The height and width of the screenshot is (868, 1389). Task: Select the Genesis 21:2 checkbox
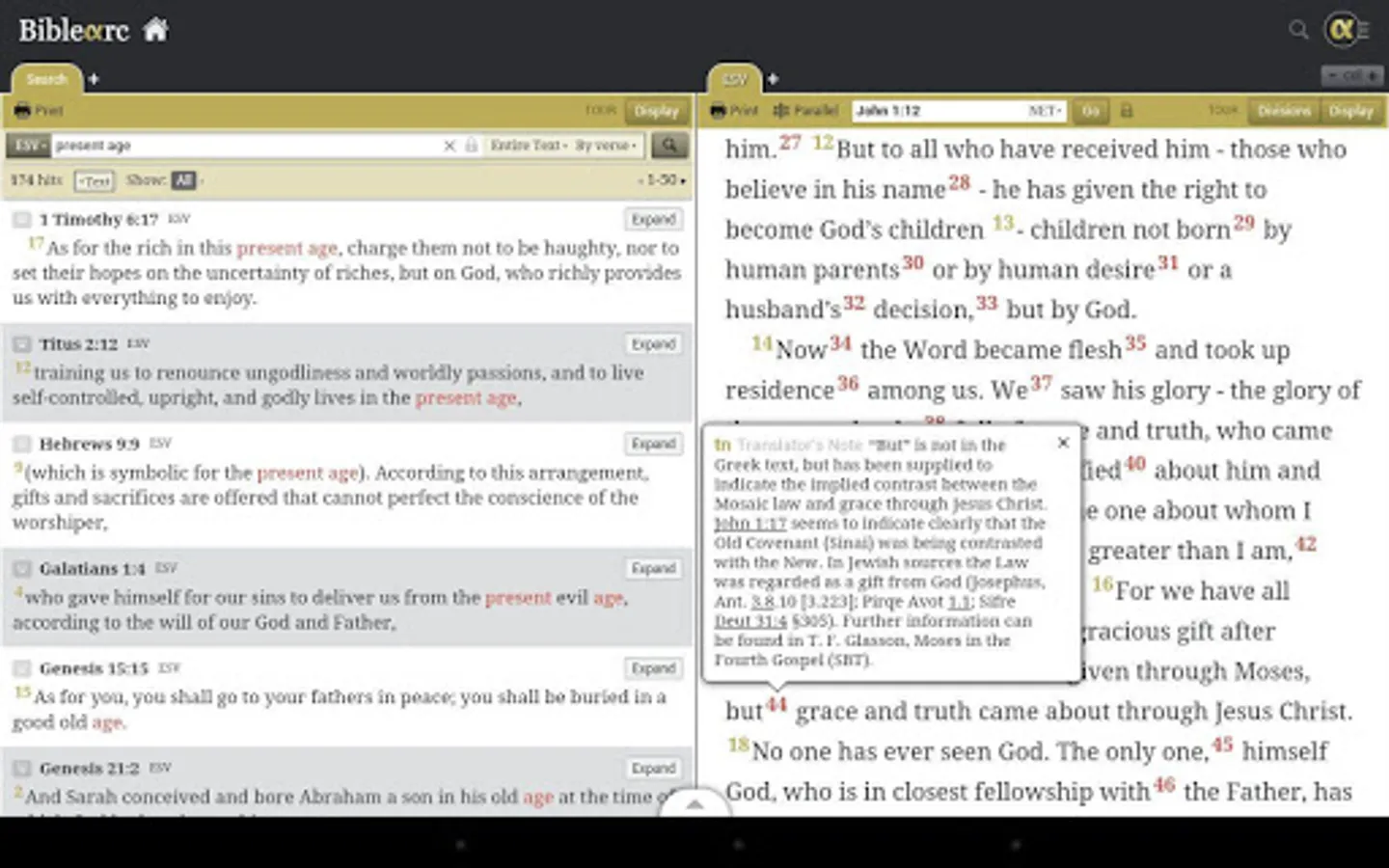point(21,769)
